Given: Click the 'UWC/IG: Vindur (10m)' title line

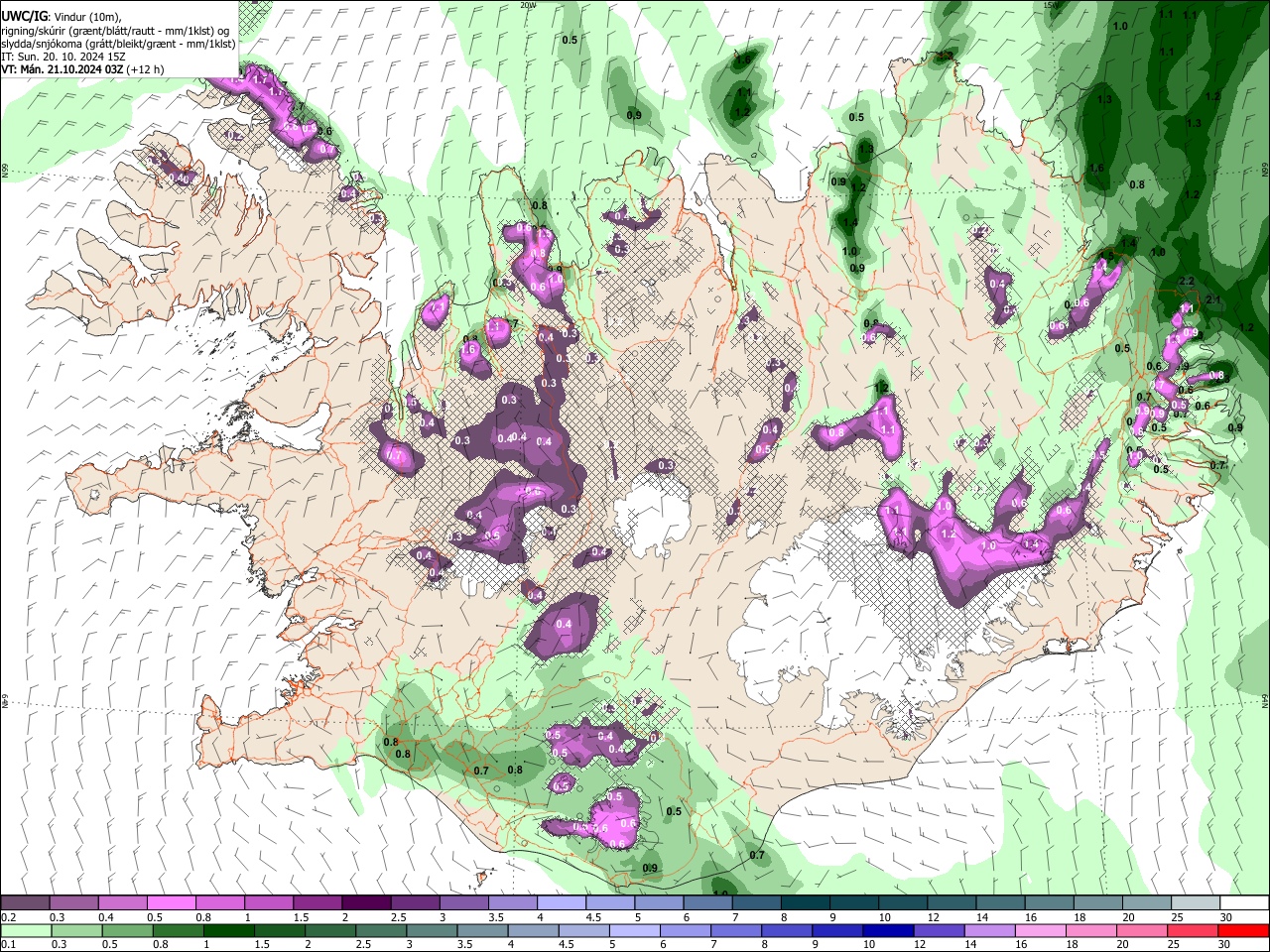Looking at the screenshot, I should click(62, 16).
